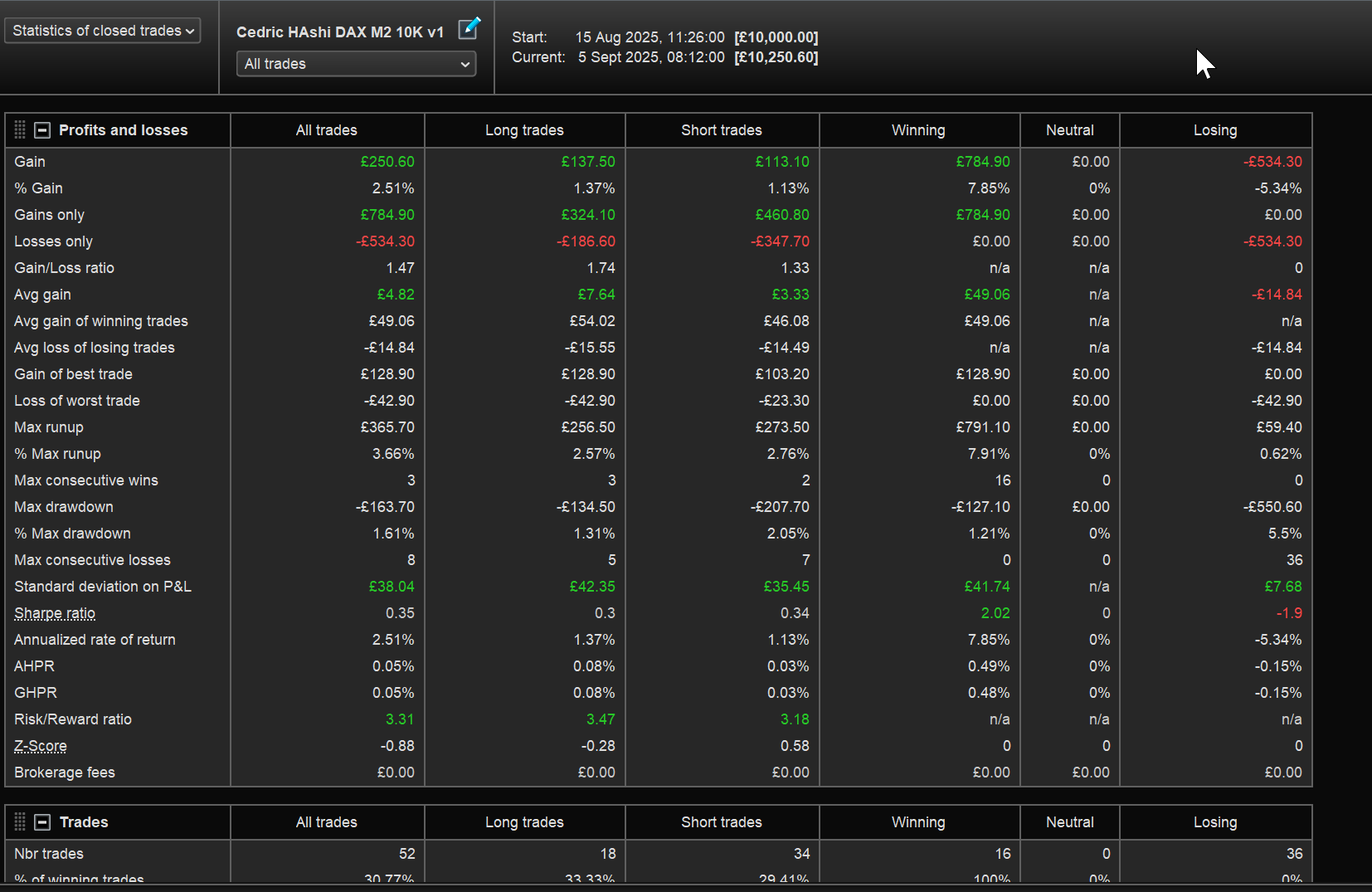Select the Gains only row label

click(x=50, y=215)
